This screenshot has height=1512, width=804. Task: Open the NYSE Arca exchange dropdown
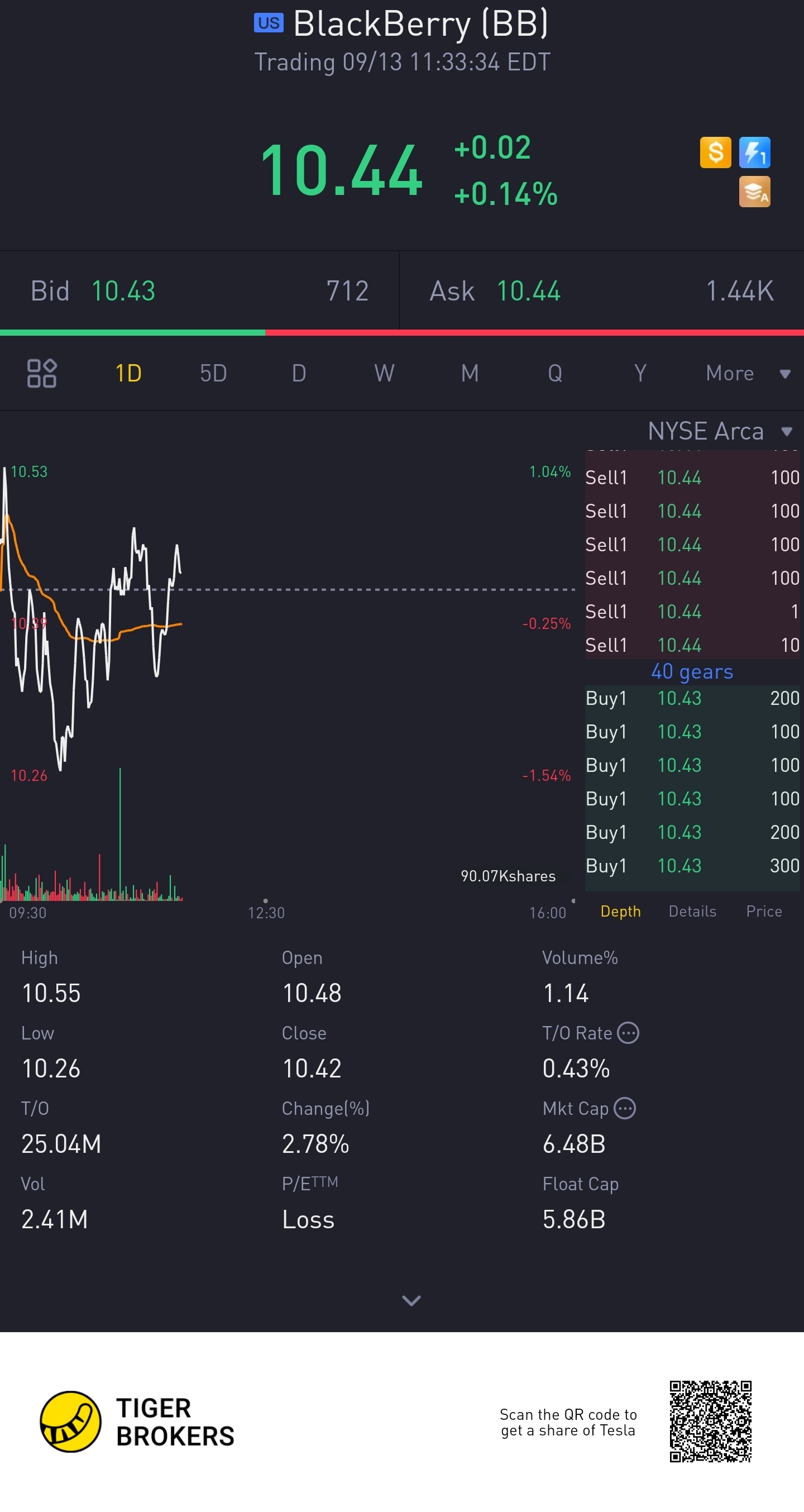(721, 431)
